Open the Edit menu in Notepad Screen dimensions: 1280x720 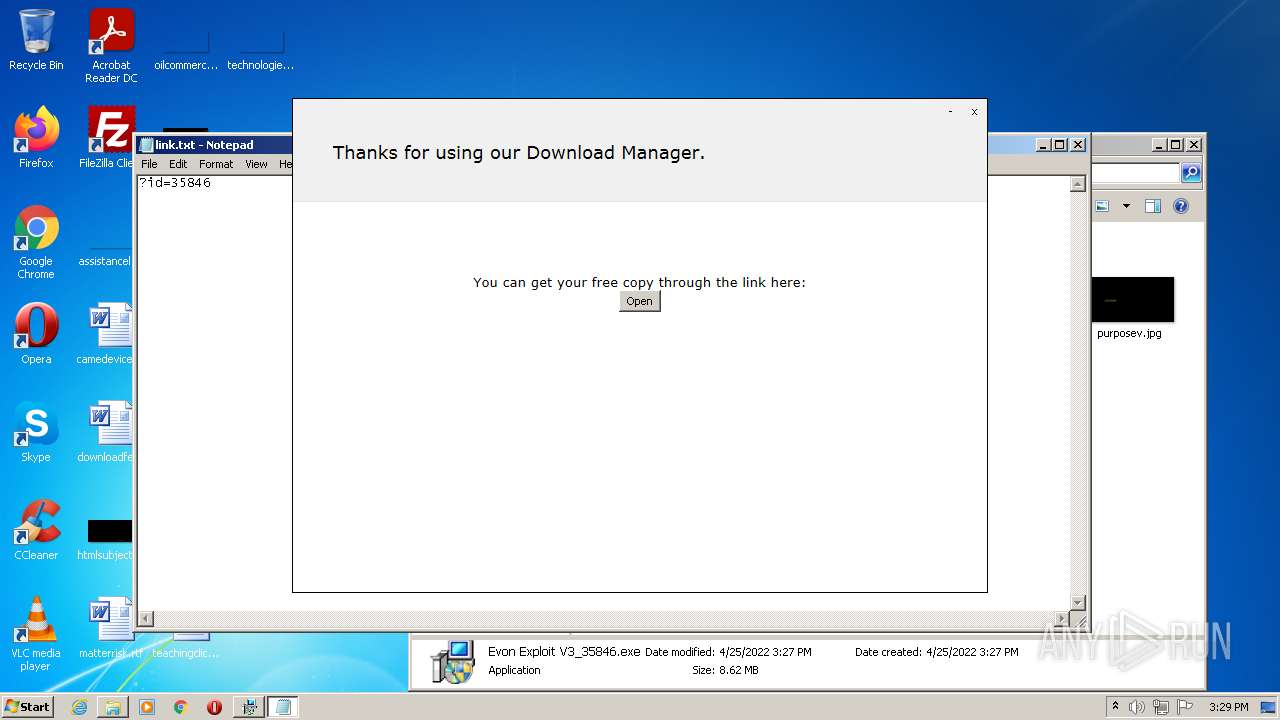pyautogui.click(x=178, y=164)
